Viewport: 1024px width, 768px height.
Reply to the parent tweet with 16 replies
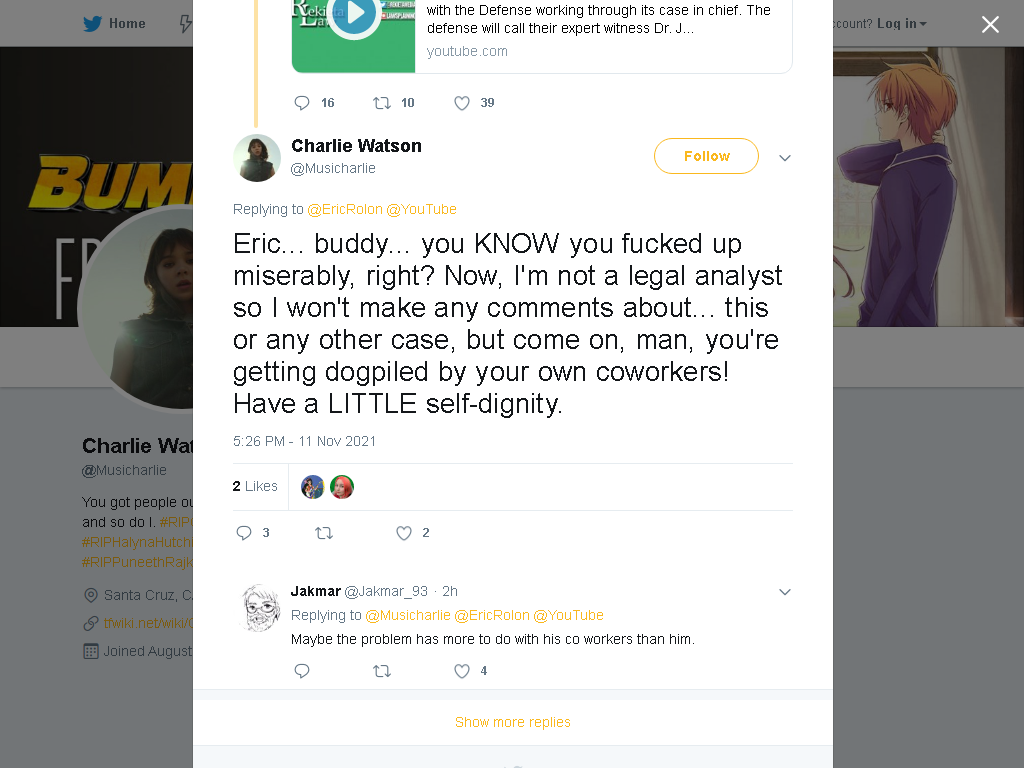coord(302,103)
